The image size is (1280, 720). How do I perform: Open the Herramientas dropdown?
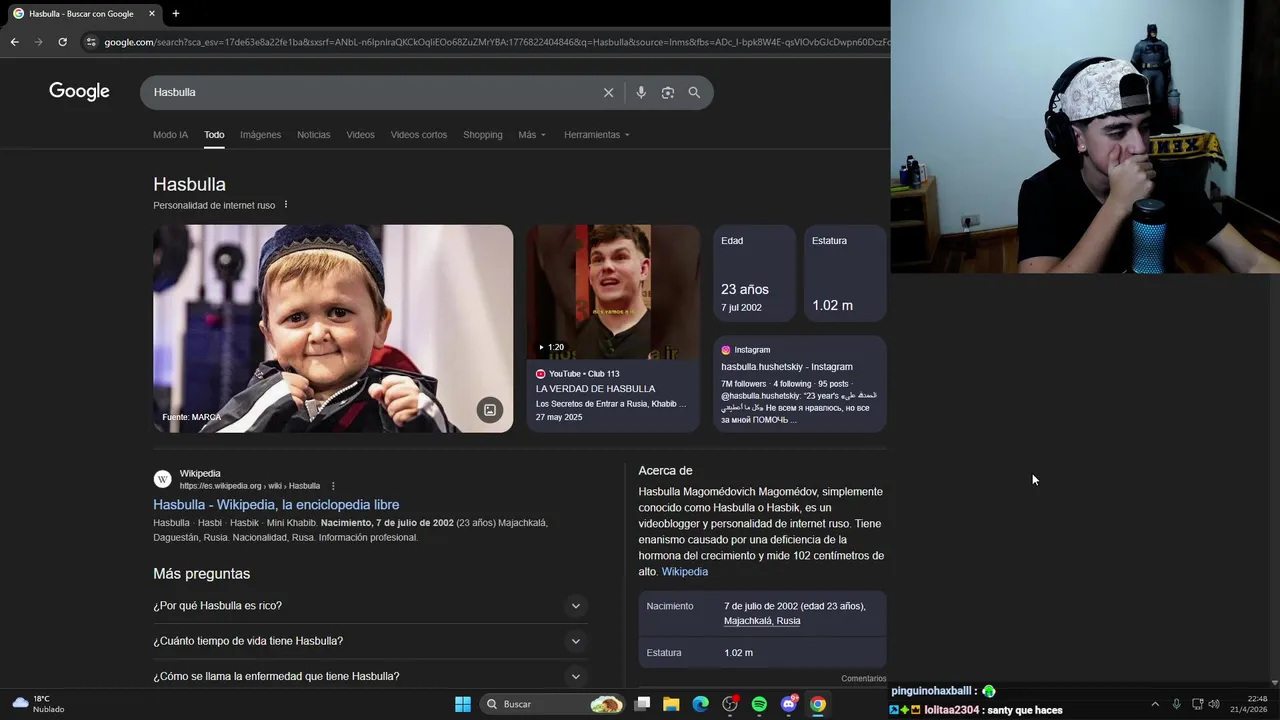pos(597,135)
